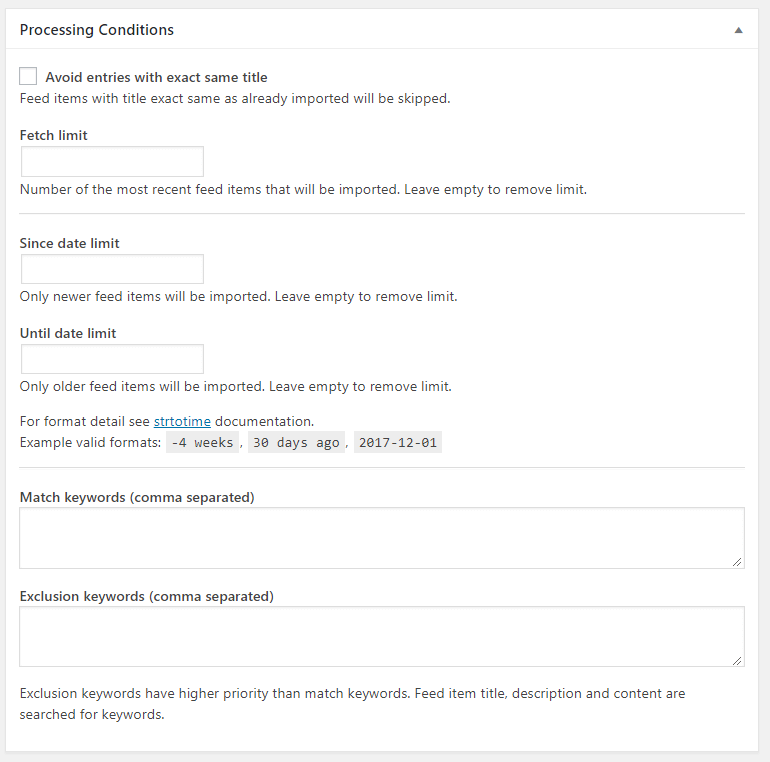Screen dimensions: 770x762
Task: Click inside the Match keywords textarea
Action: point(381,538)
